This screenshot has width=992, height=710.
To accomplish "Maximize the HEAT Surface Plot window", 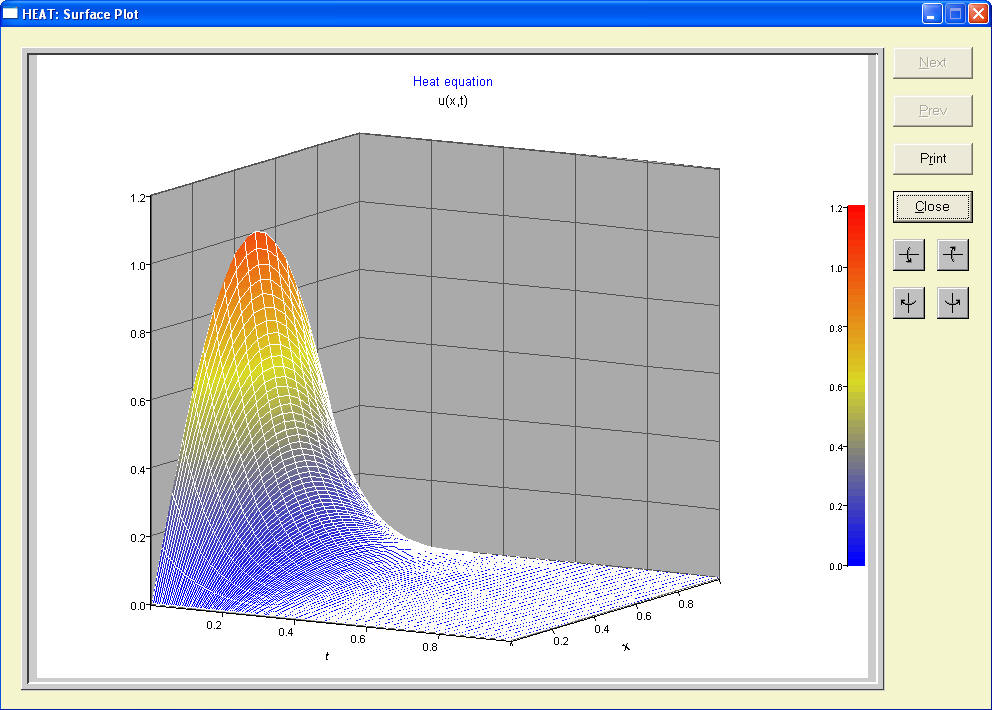I will tap(954, 14).
